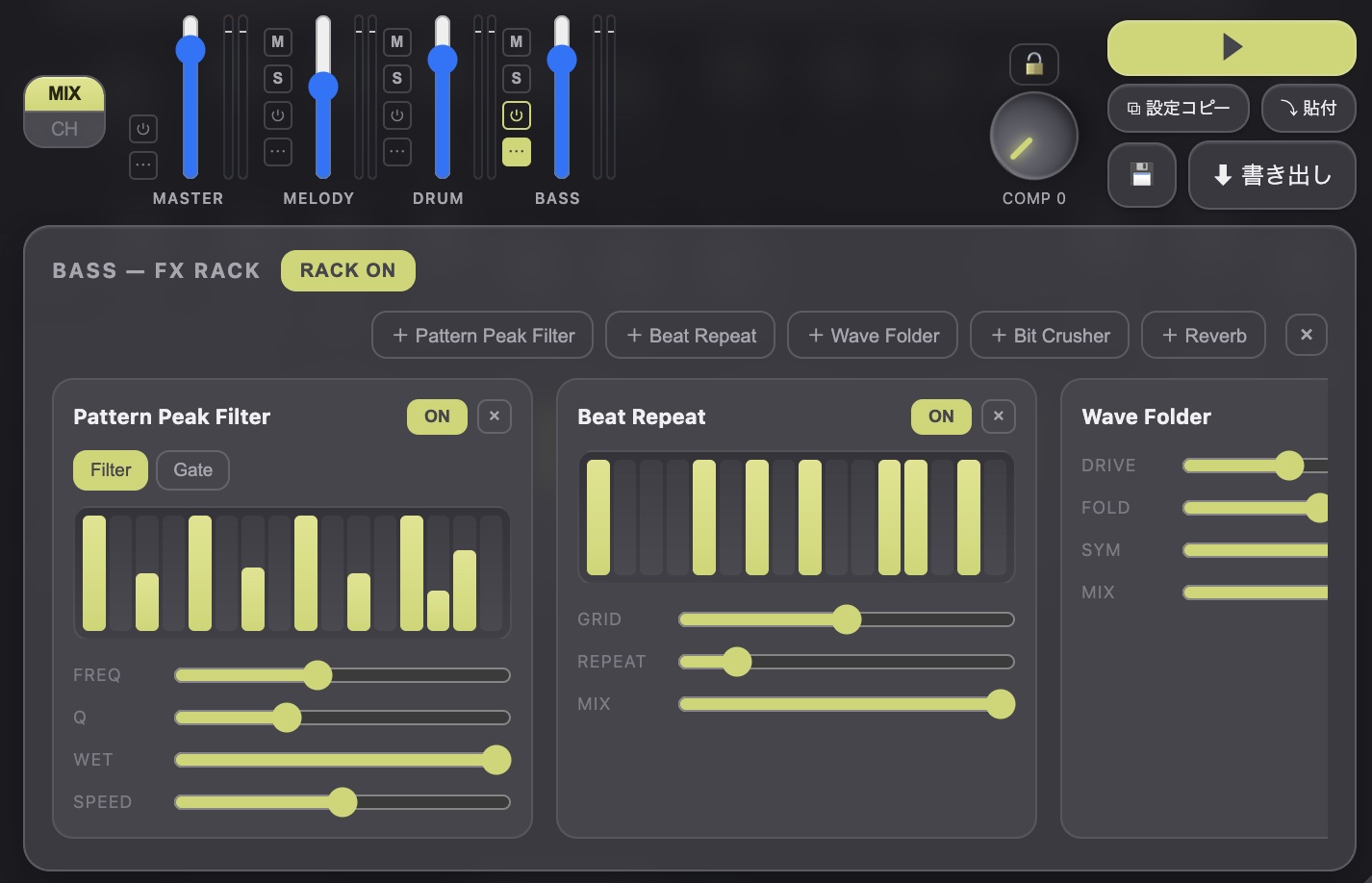Add a Bit Crusher effect
The image size is (1372, 883).
1050,335
